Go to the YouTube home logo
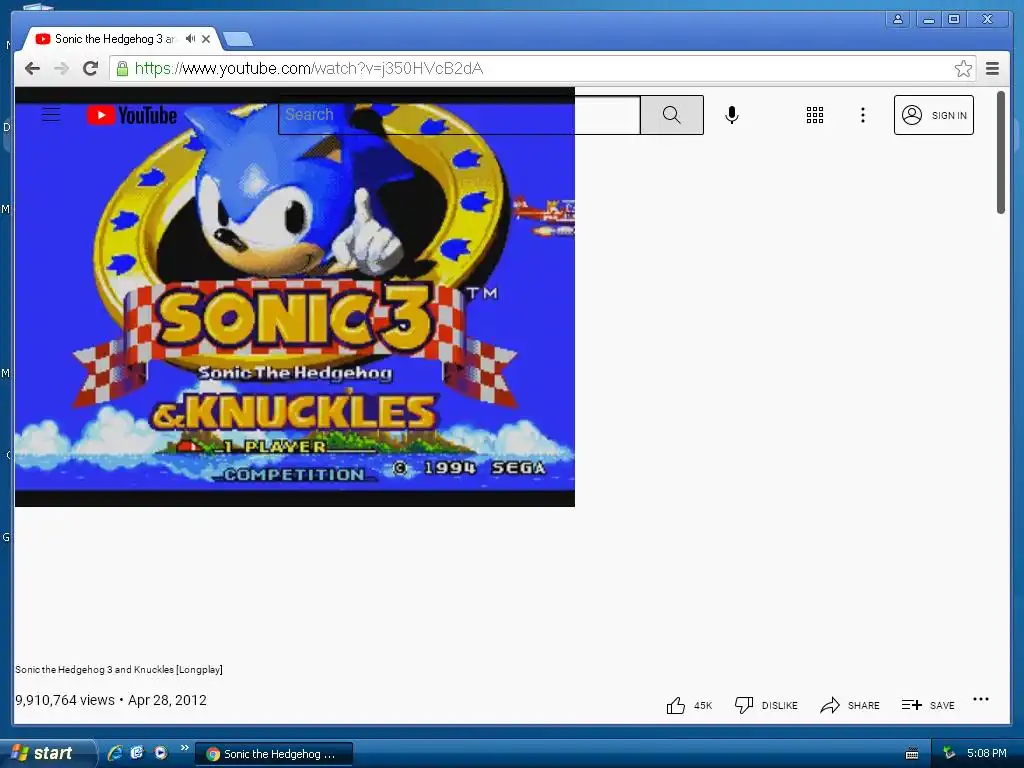Screen dimensions: 1024x768 pyautogui.click(x=132, y=115)
